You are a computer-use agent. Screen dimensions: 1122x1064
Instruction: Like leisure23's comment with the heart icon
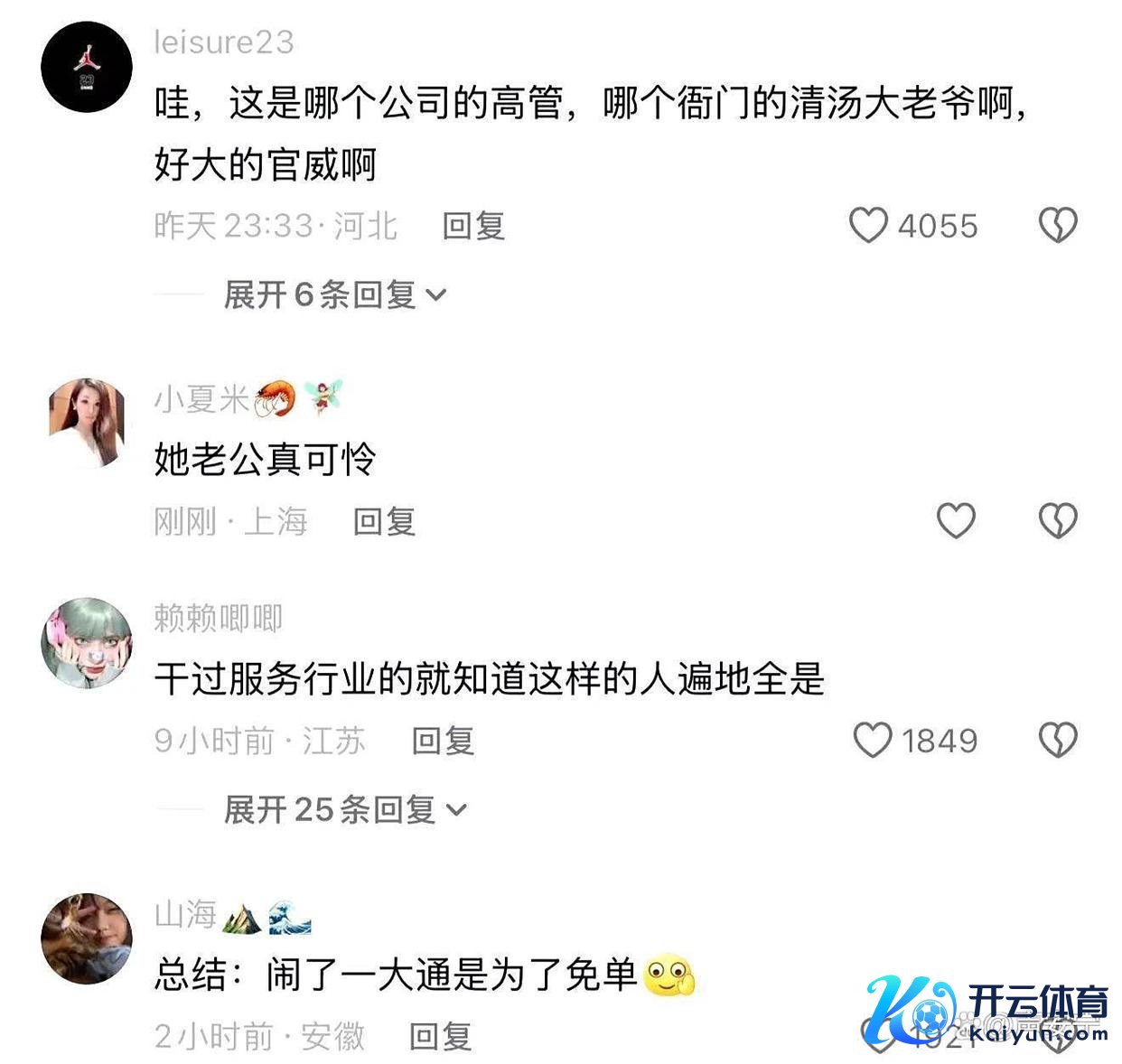tap(868, 225)
